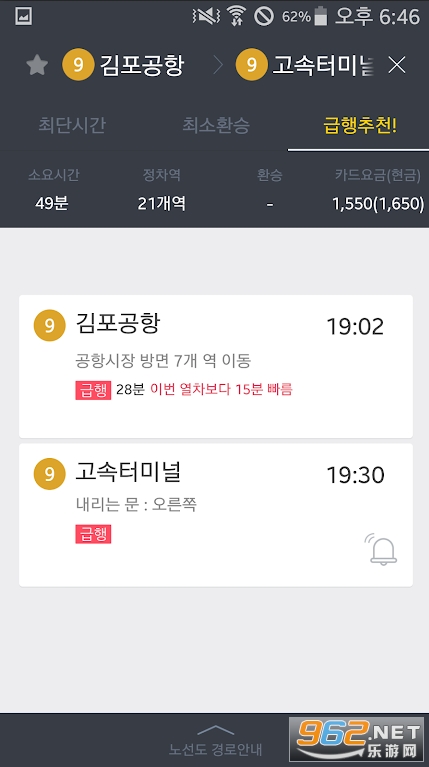Open the 김포공항 departure card

click(x=216, y=366)
